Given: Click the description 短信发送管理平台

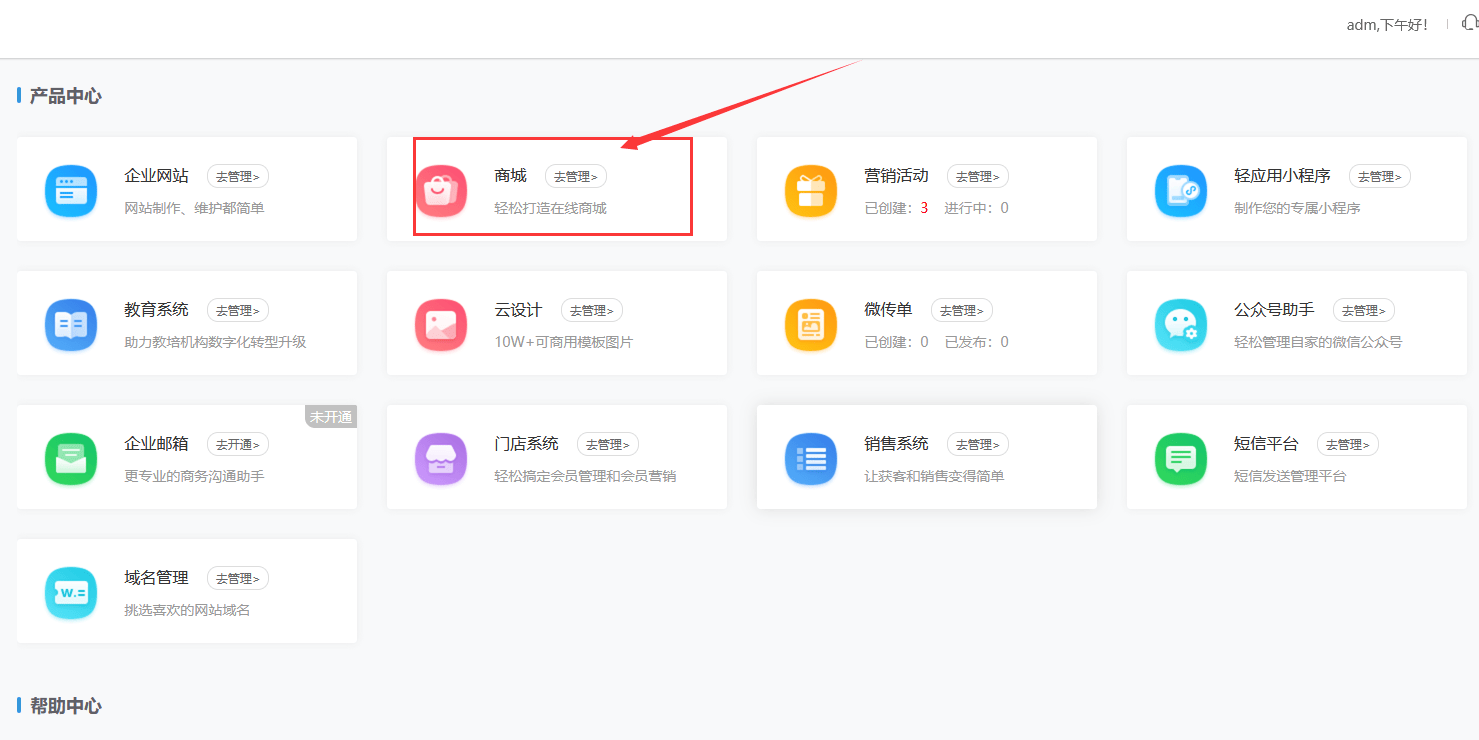Looking at the screenshot, I should [1290, 476].
